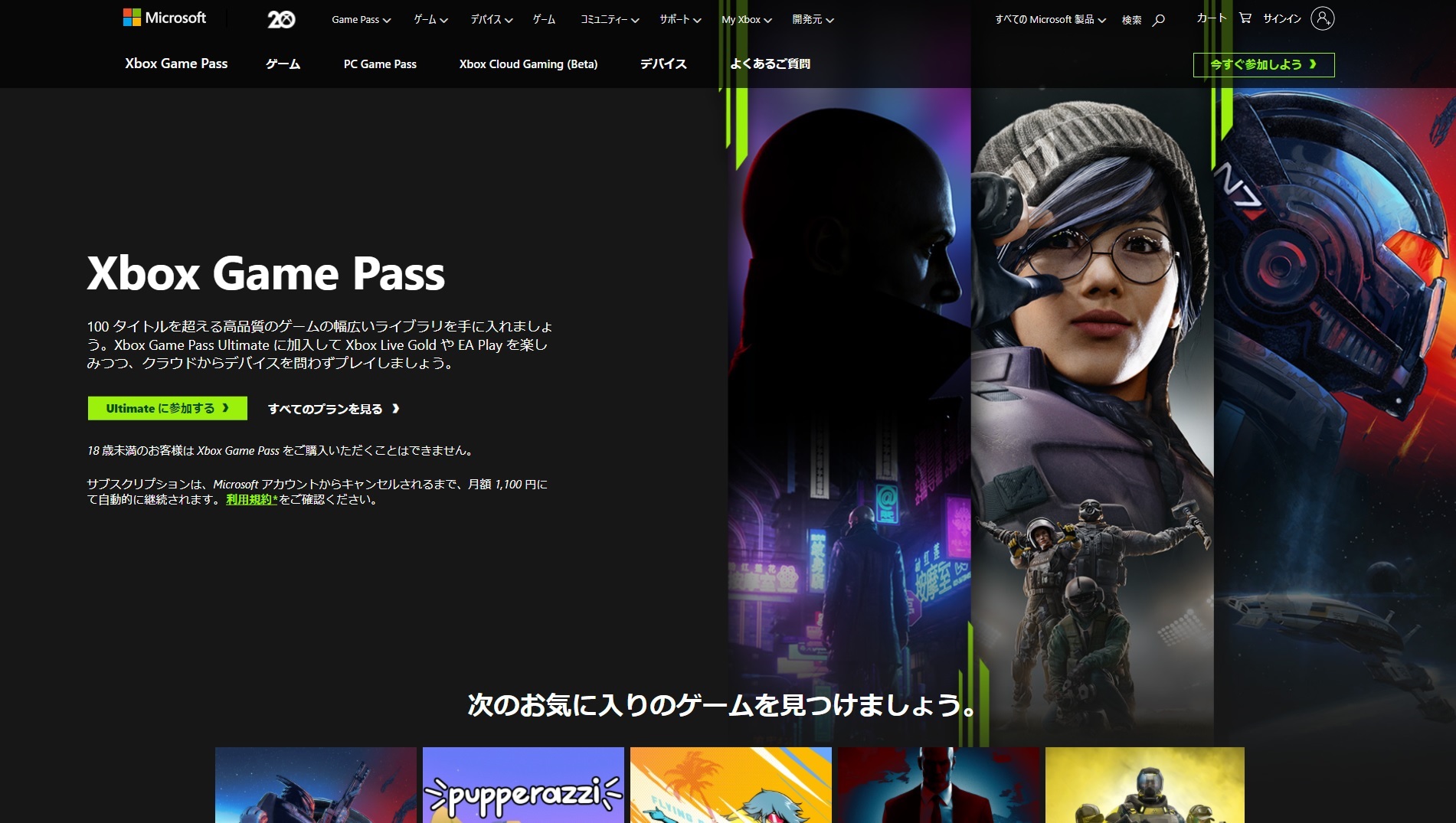Open the Xbox Cloud Gaming (Beta) tab

[x=528, y=64]
